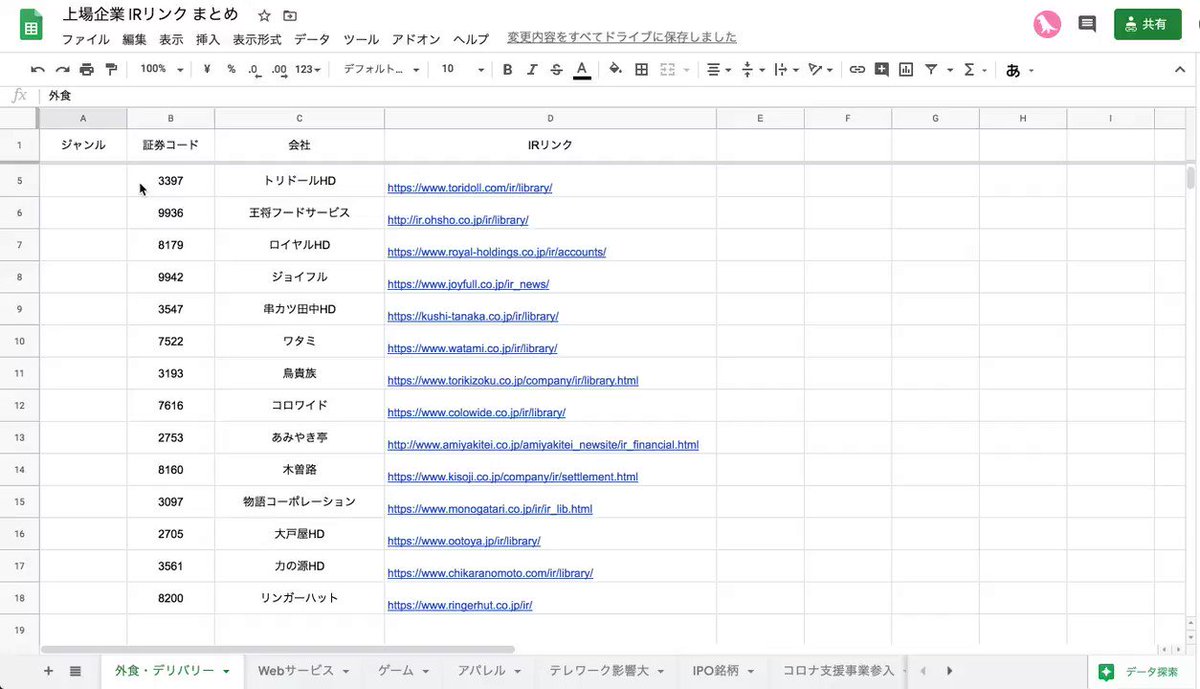The width and height of the screenshot is (1200, 689).
Task: Open the 挿入 menu
Action: point(208,39)
